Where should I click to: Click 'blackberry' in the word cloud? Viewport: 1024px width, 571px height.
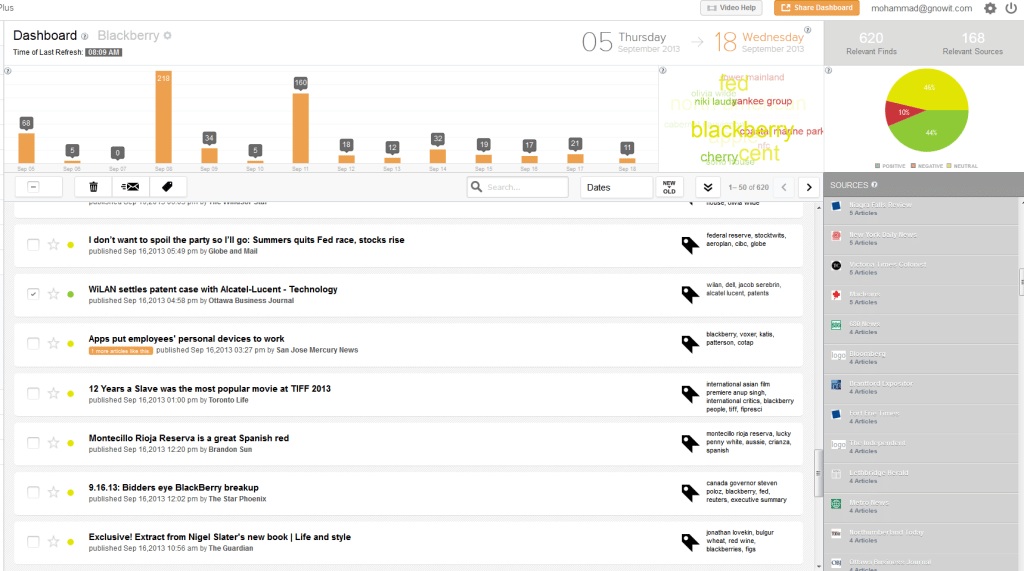point(742,130)
